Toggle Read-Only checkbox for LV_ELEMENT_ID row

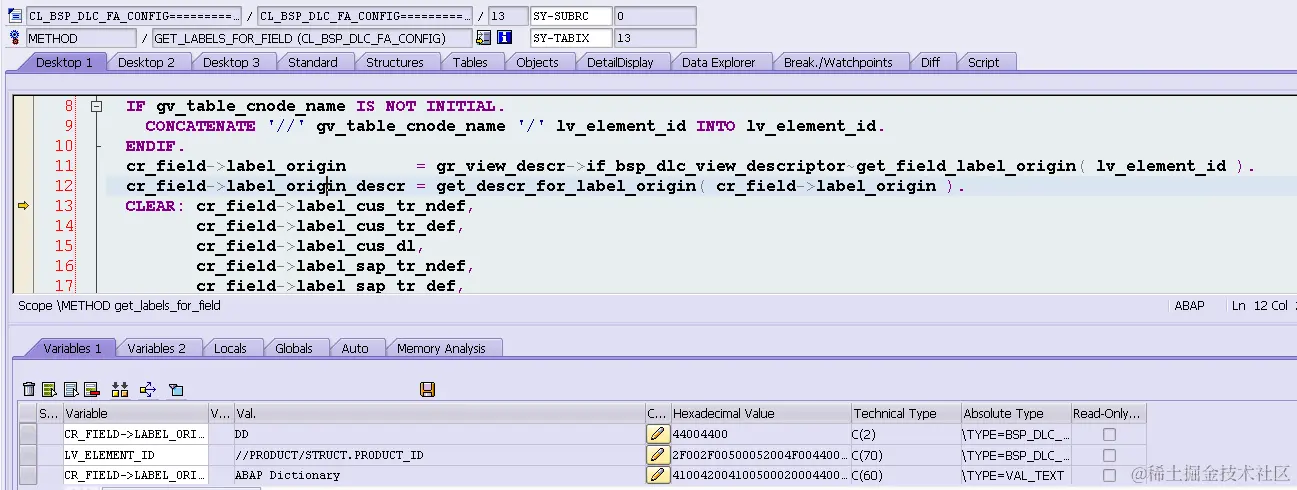[1109, 454]
